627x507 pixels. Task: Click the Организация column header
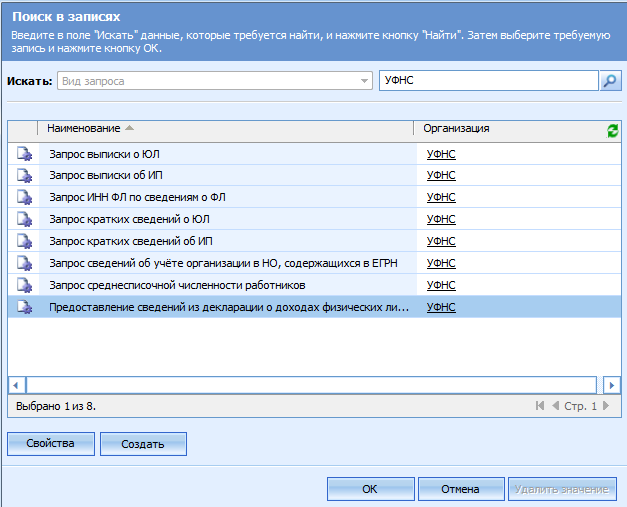456,129
